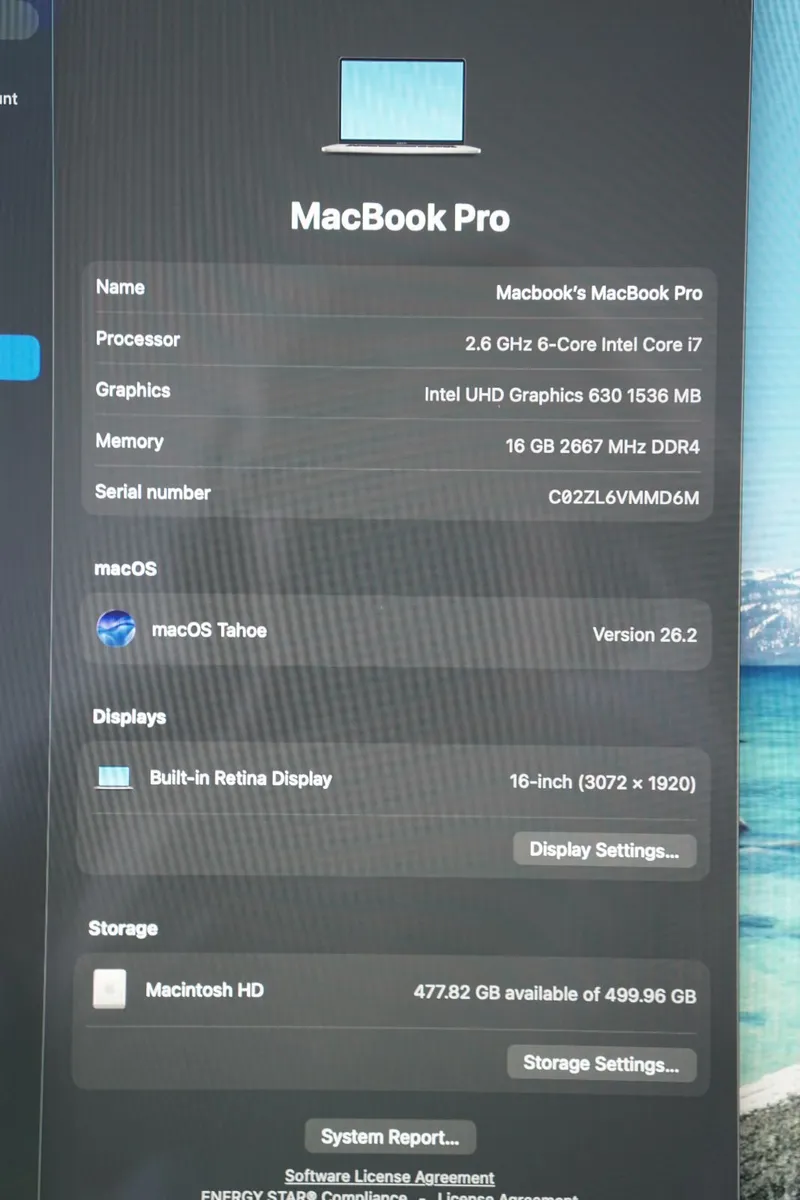Click the Memory row label

[x=129, y=441]
